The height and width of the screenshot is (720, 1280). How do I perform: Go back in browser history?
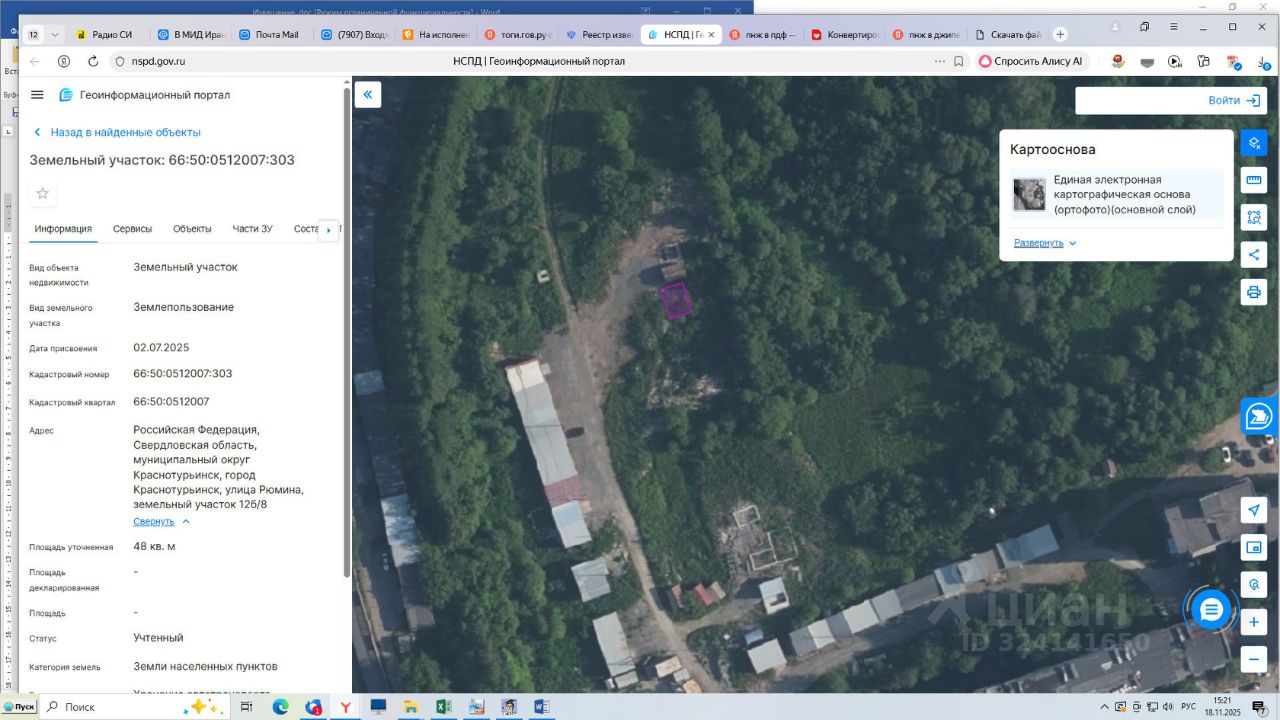35,61
